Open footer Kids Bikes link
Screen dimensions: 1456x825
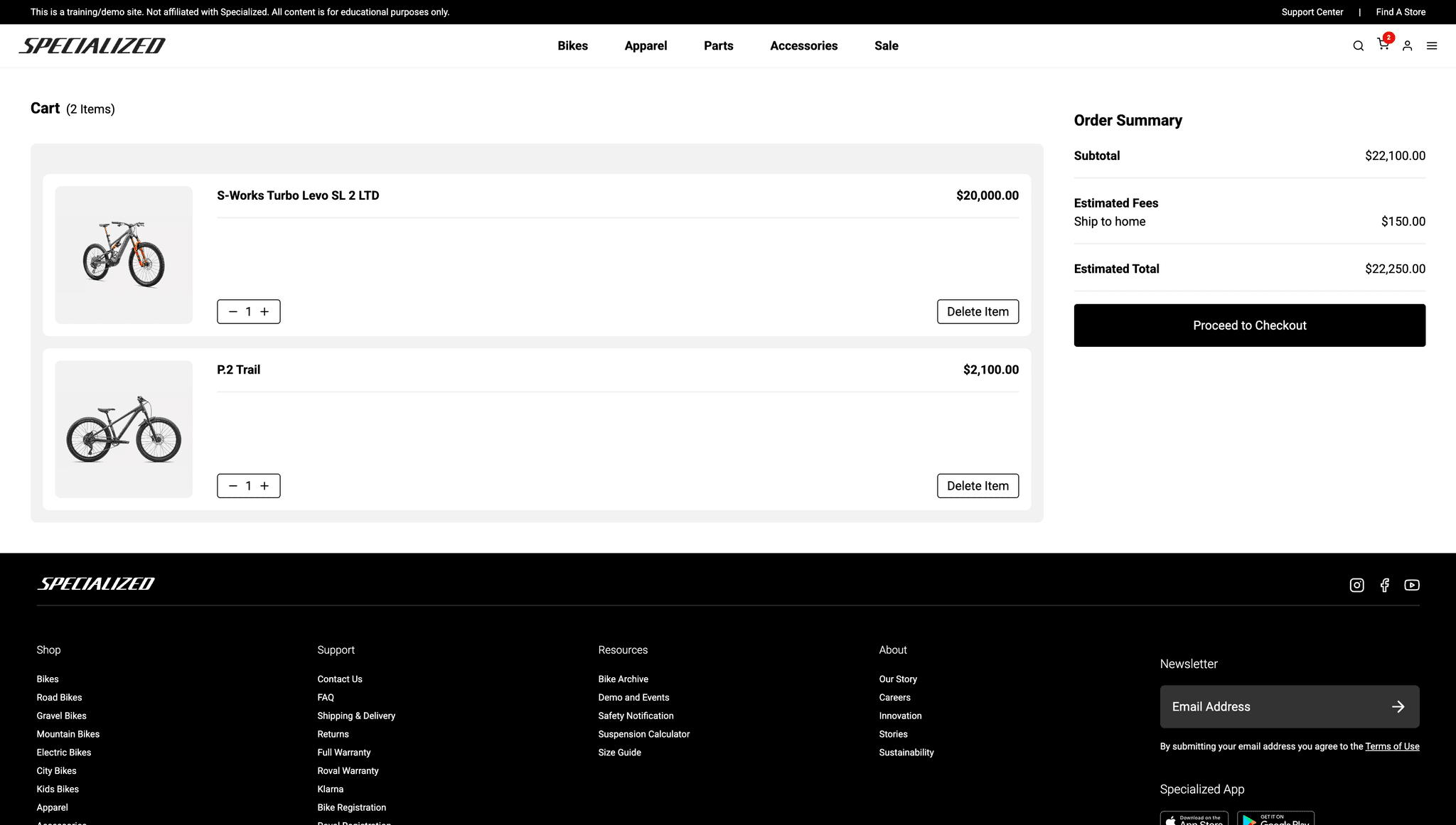coord(58,789)
